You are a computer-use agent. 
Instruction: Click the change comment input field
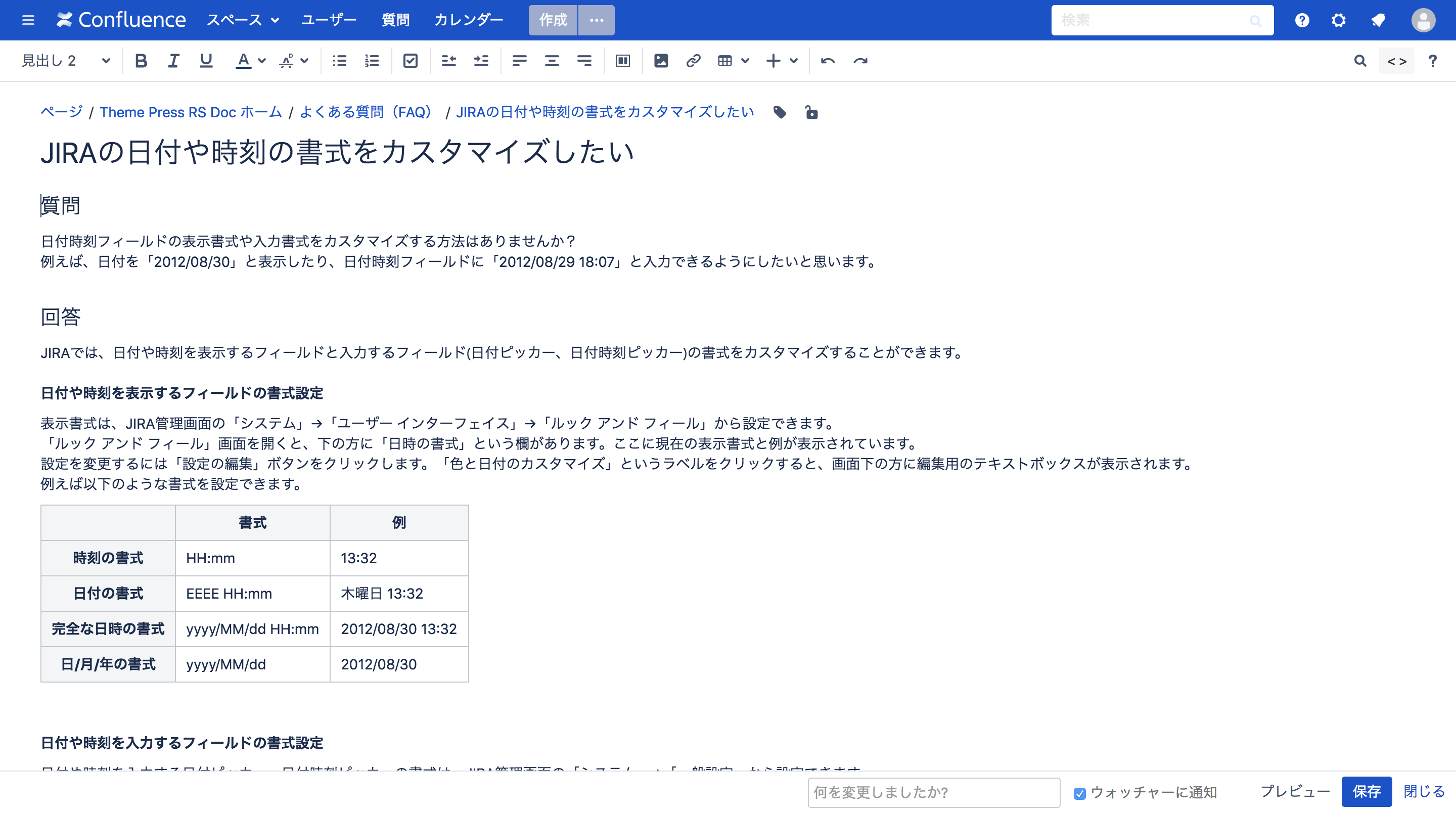click(x=934, y=793)
